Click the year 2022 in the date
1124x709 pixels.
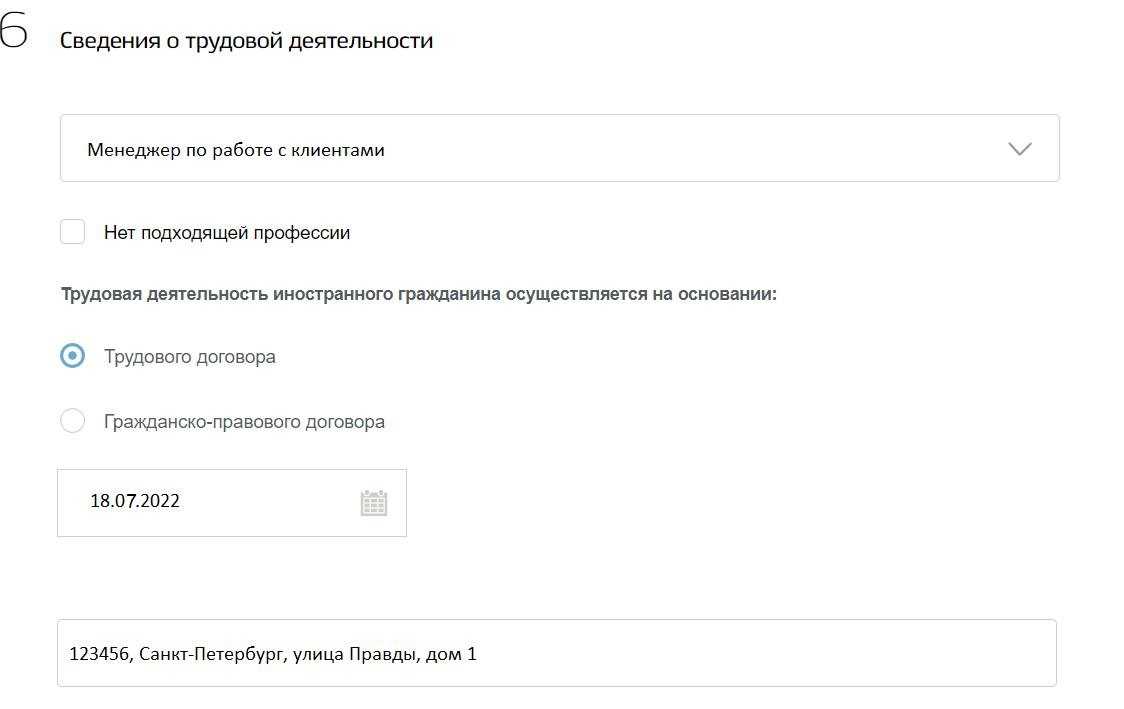click(160, 502)
